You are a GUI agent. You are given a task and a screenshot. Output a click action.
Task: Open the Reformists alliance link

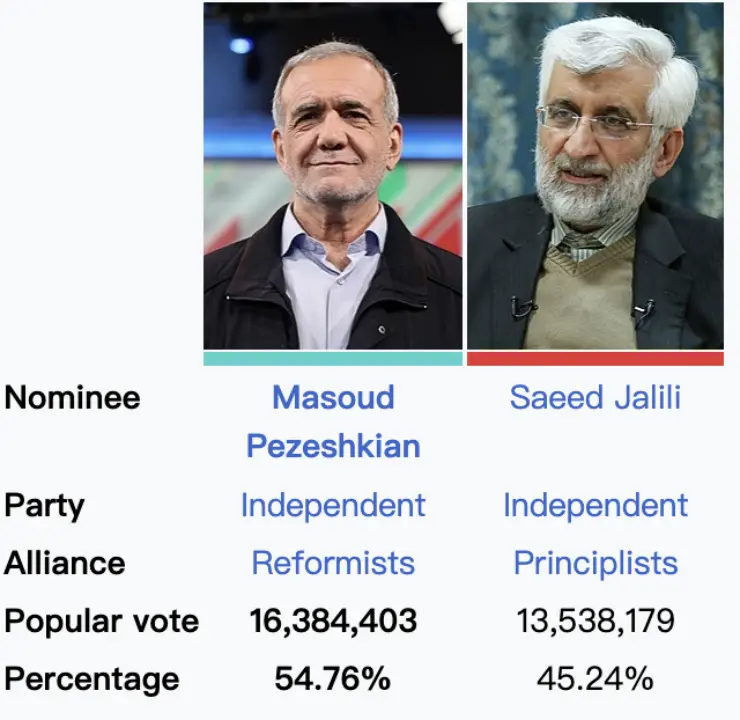(x=333, y=563)
